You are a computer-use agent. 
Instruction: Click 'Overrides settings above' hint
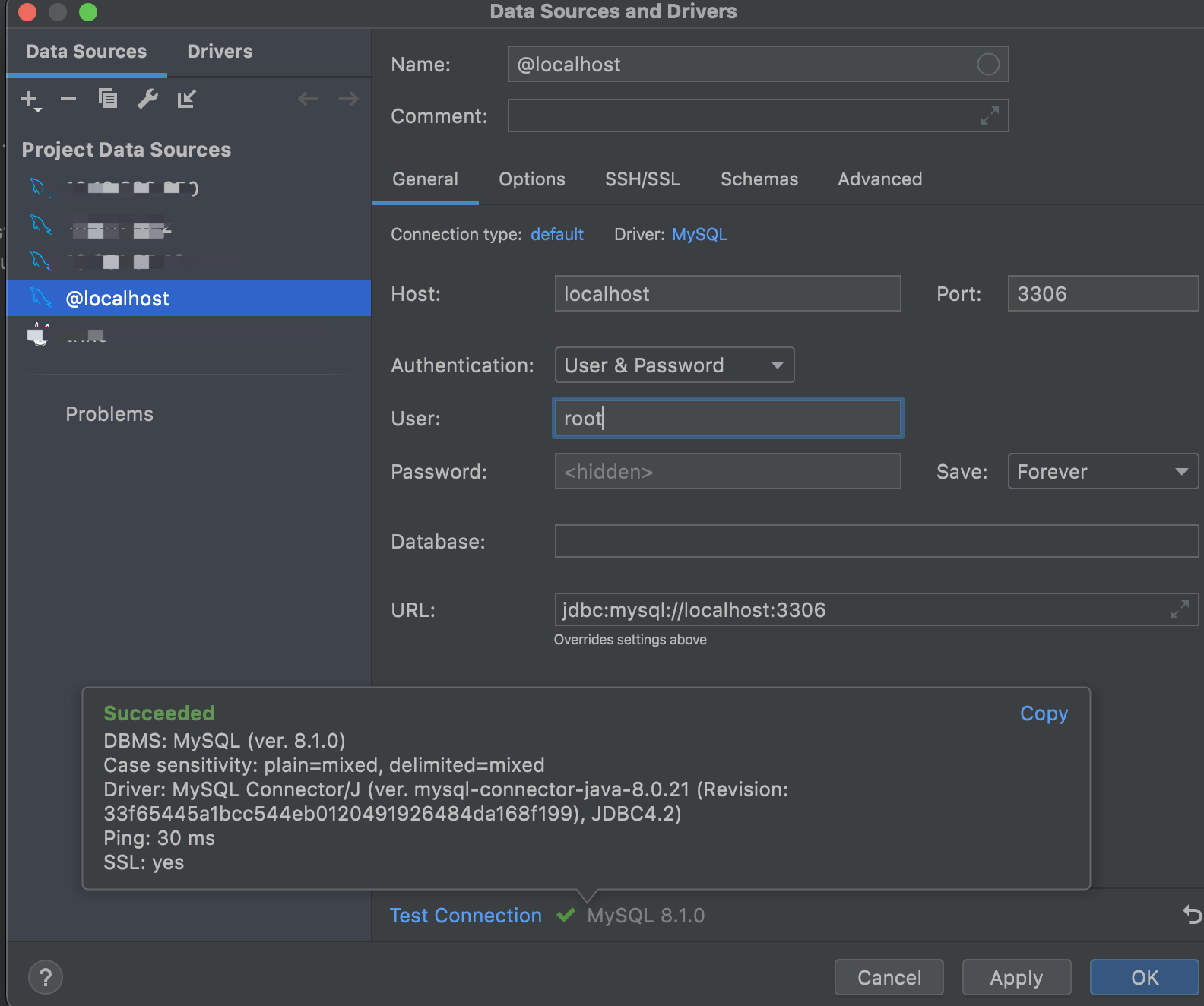pyautogui.click(x=630, y=640)
